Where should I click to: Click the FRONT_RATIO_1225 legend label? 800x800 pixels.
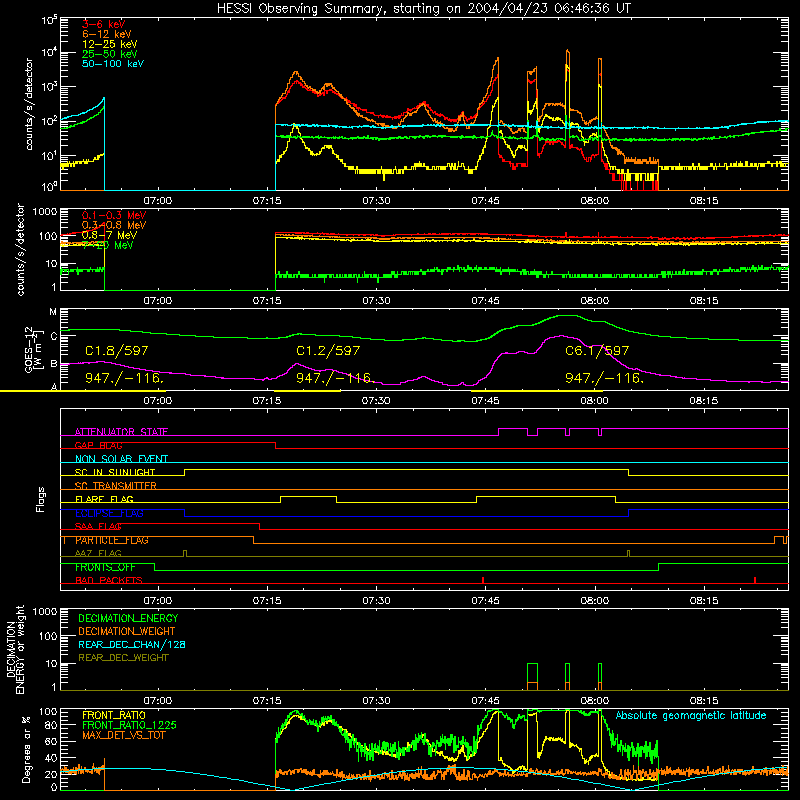(x=130, y=725)
